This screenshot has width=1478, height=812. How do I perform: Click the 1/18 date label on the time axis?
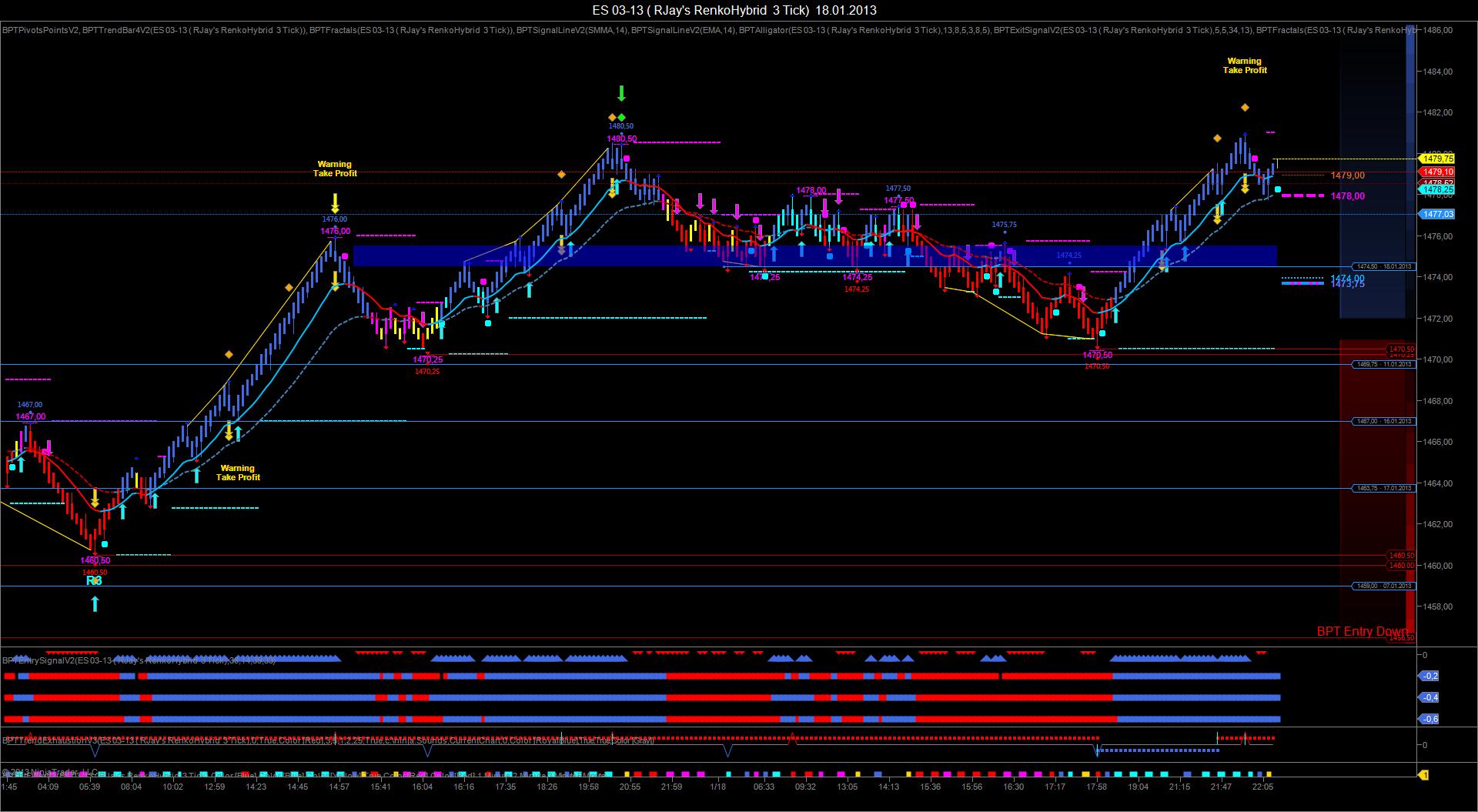click(718, 787)
